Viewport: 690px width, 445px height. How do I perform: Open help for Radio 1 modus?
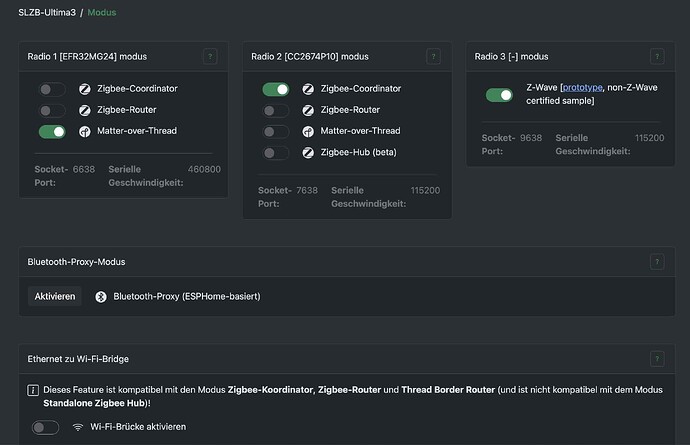click(209, 57)
